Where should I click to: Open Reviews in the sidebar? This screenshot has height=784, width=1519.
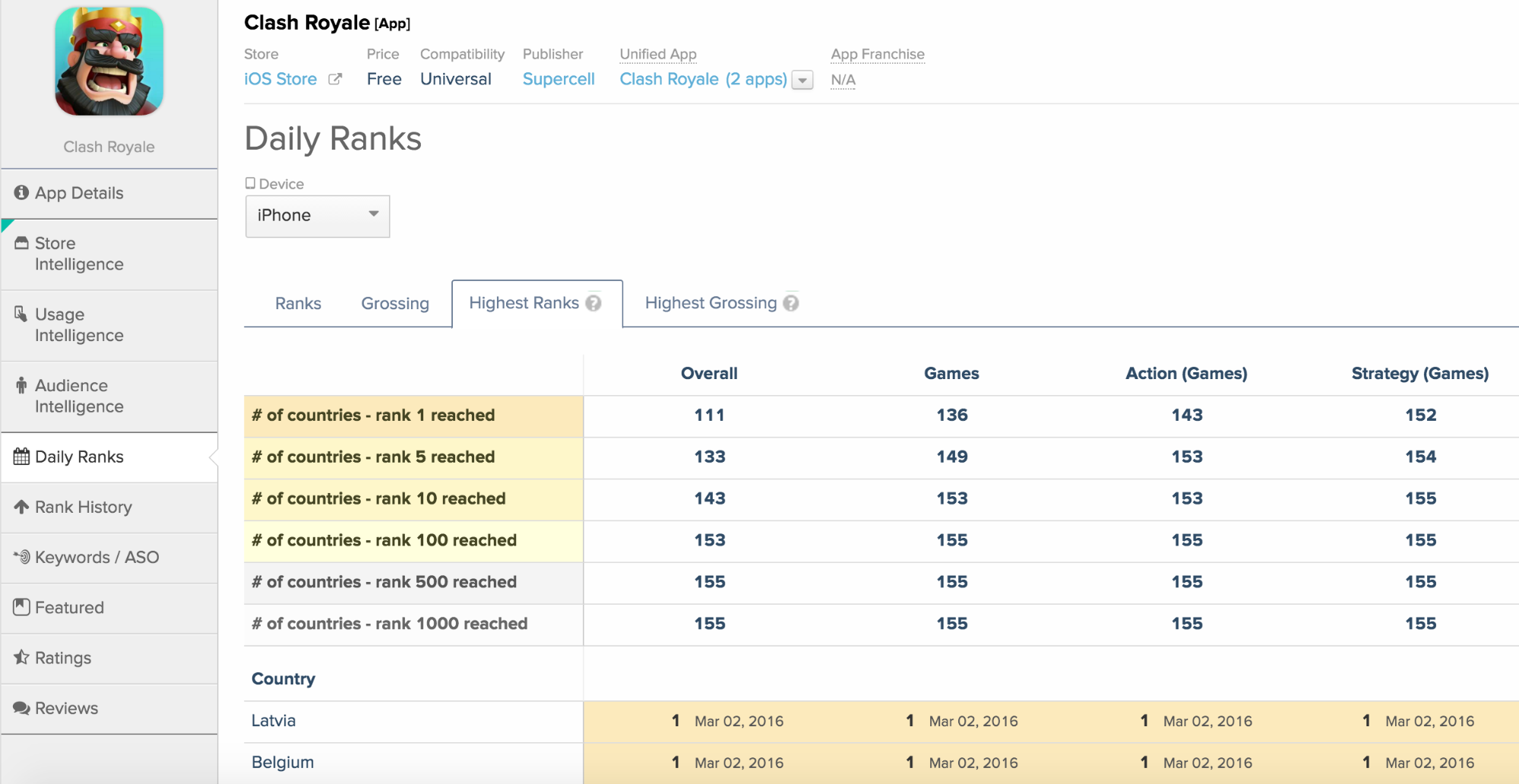(109, 708)
